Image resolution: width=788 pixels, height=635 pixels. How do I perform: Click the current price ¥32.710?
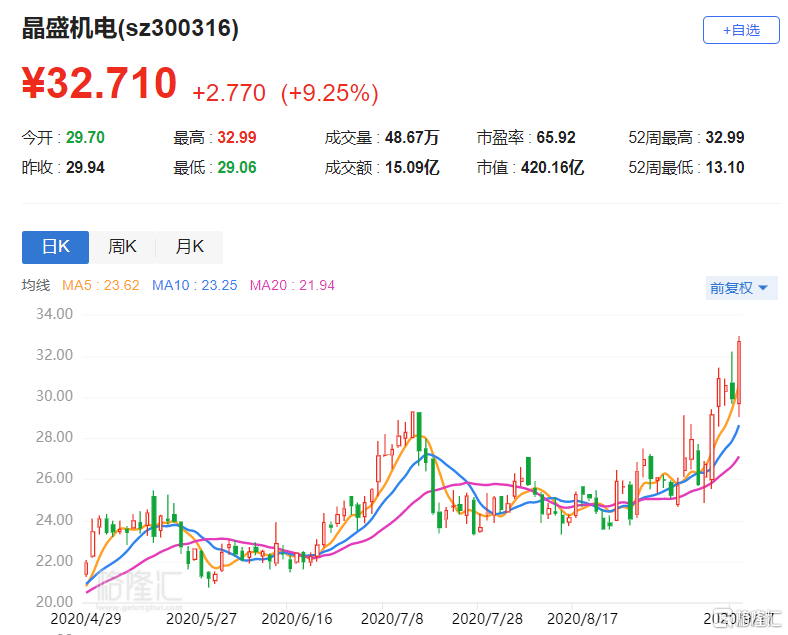100,83
